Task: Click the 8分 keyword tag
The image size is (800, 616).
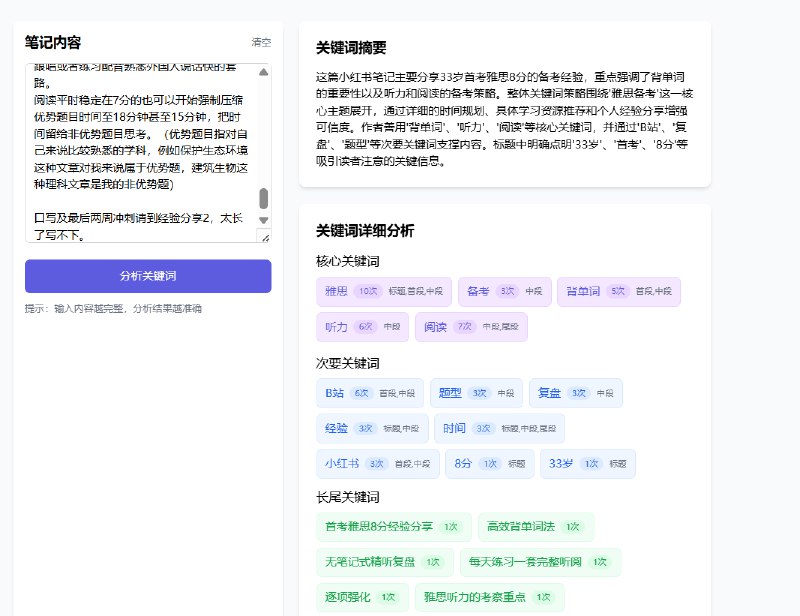Action: point(490,464)
